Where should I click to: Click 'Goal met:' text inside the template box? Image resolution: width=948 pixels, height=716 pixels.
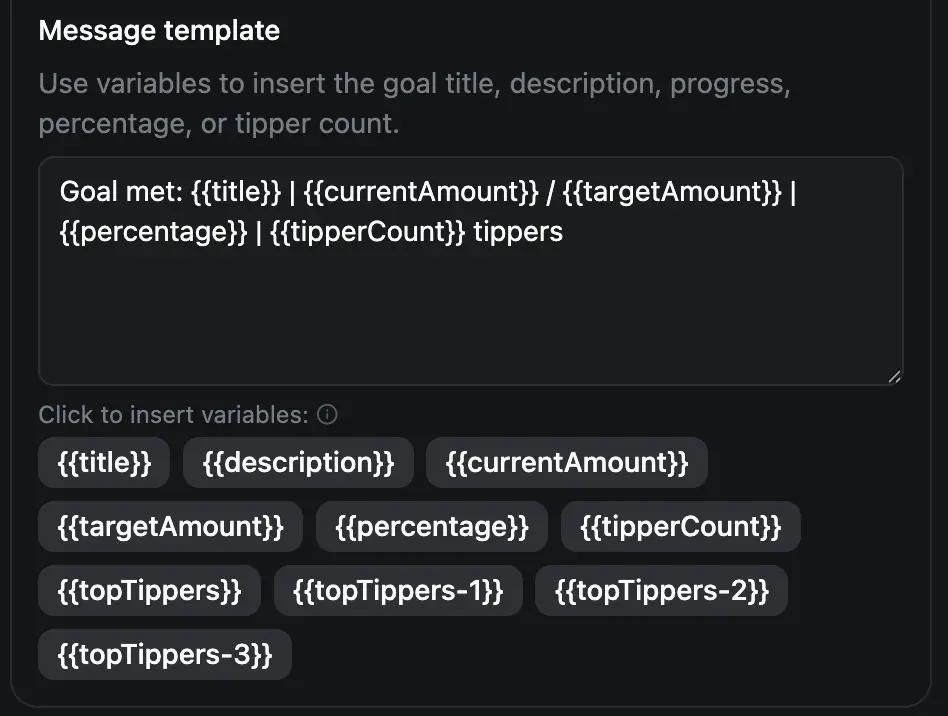tap(121, 192)
